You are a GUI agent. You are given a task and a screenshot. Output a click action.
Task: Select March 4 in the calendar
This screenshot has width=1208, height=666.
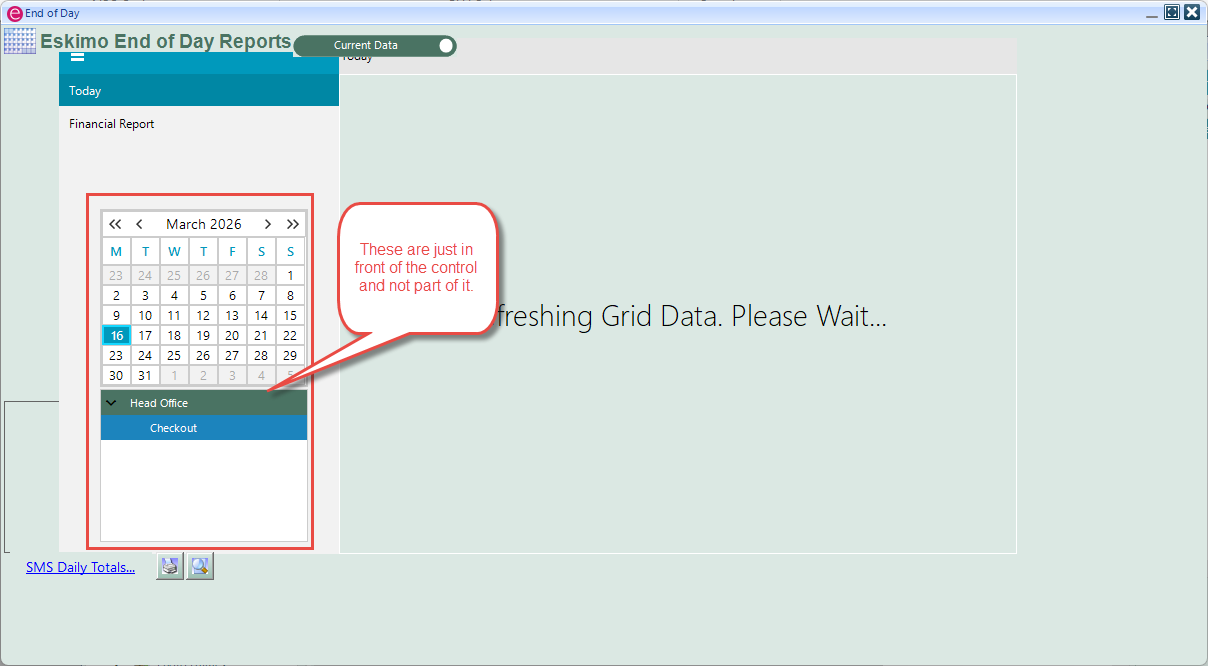[x=174, y=295]
